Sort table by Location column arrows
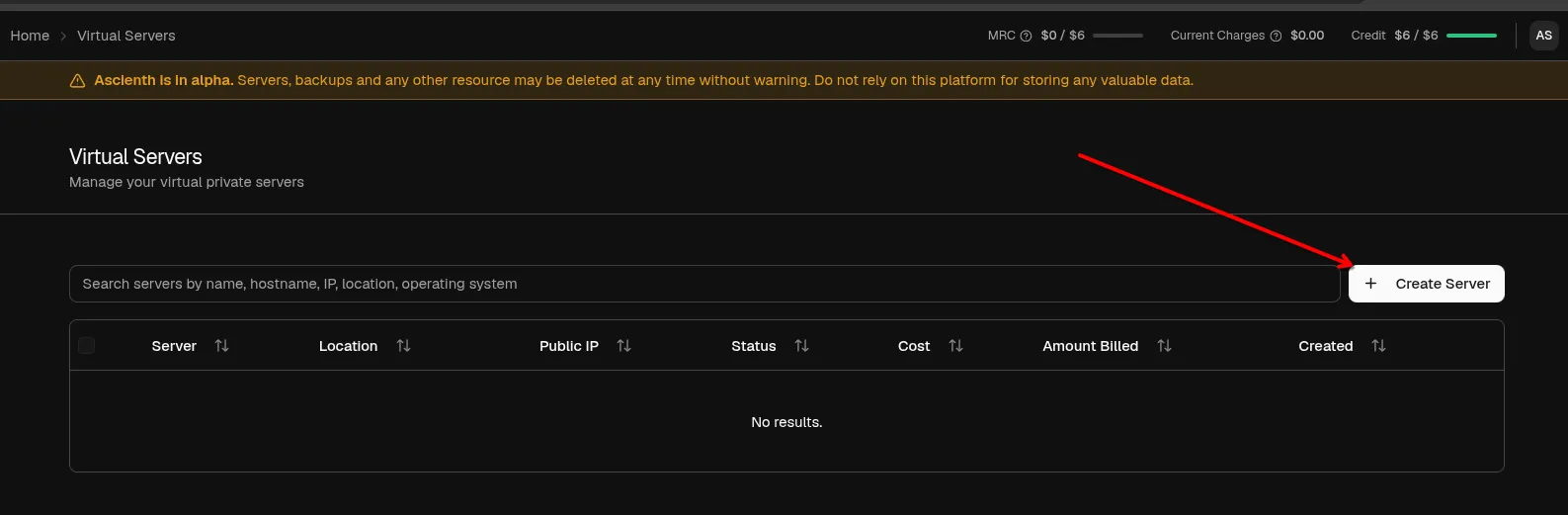 [x=403, y=346]
